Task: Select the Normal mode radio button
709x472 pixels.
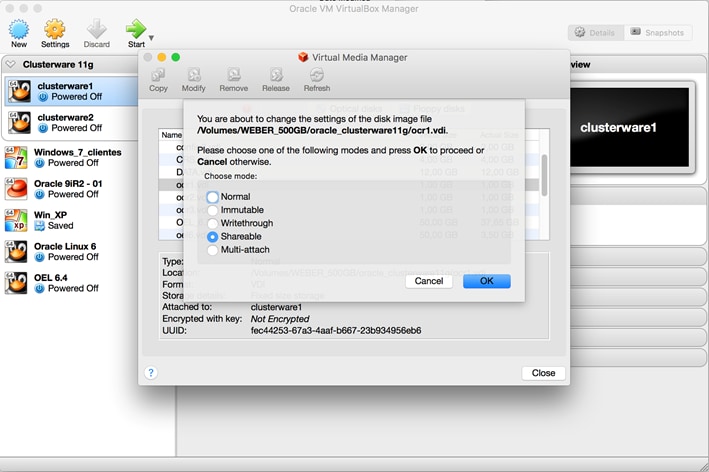Action: pos(213,197)
